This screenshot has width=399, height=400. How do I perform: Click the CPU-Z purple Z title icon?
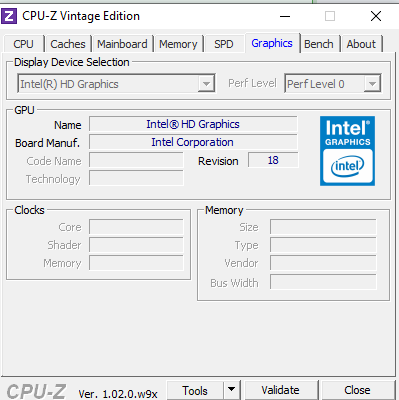click(x=9, y=16)
